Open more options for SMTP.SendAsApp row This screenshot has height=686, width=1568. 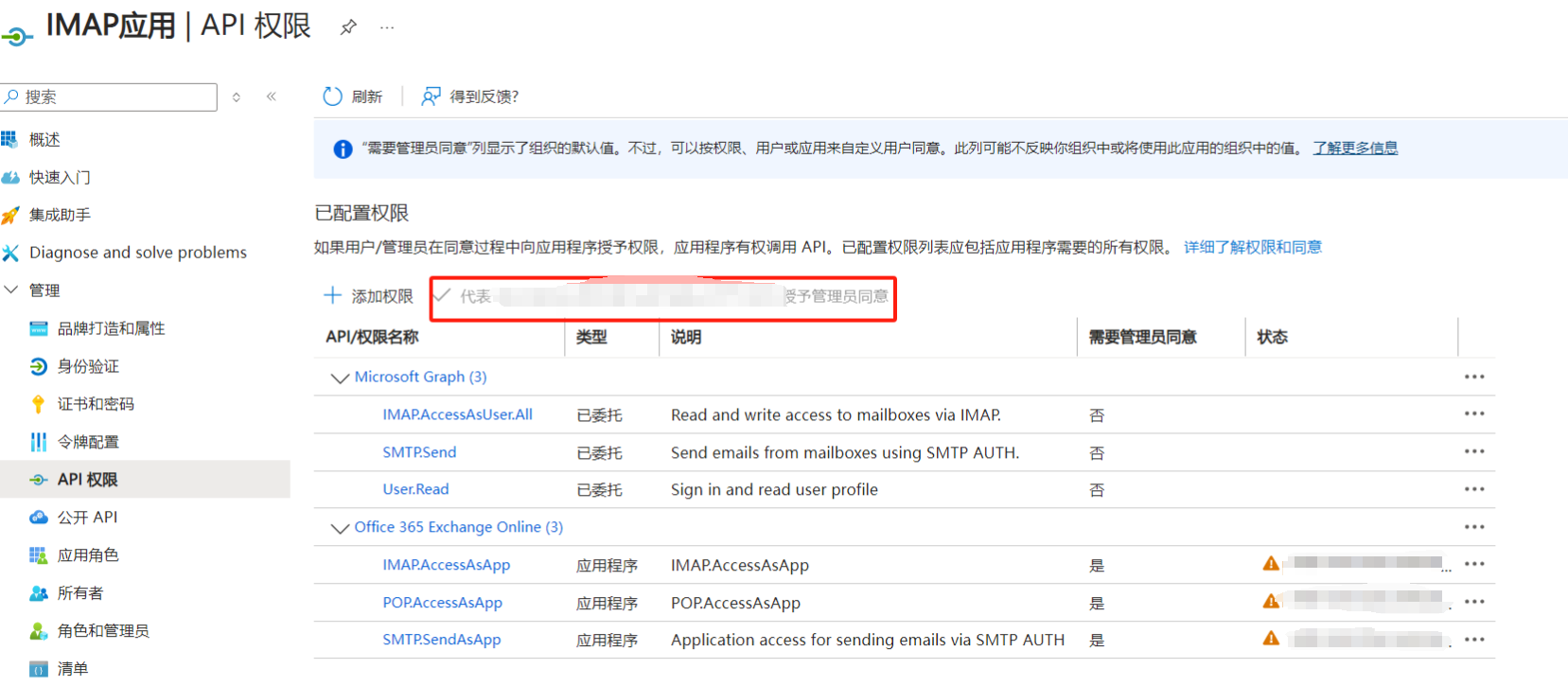pos(1474,640)
